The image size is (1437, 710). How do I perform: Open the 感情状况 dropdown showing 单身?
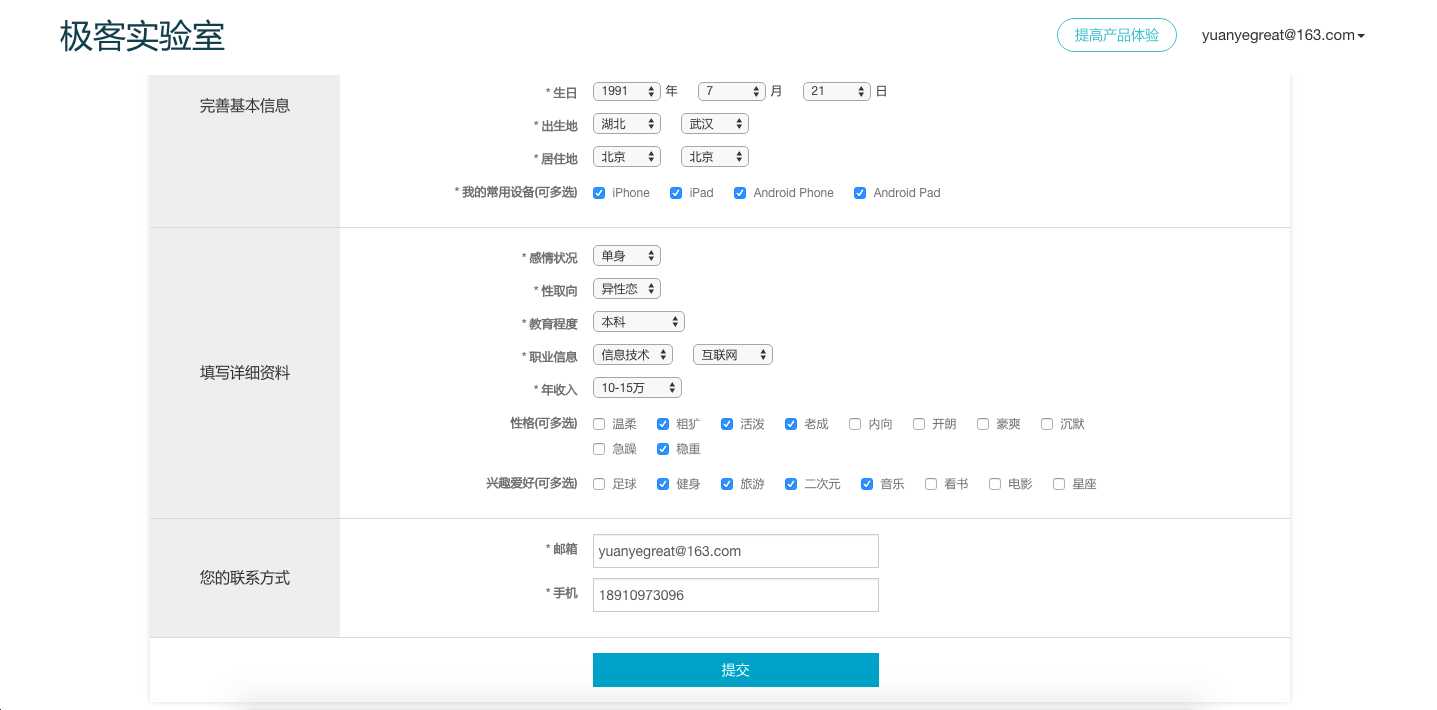[x=627, y=256]
